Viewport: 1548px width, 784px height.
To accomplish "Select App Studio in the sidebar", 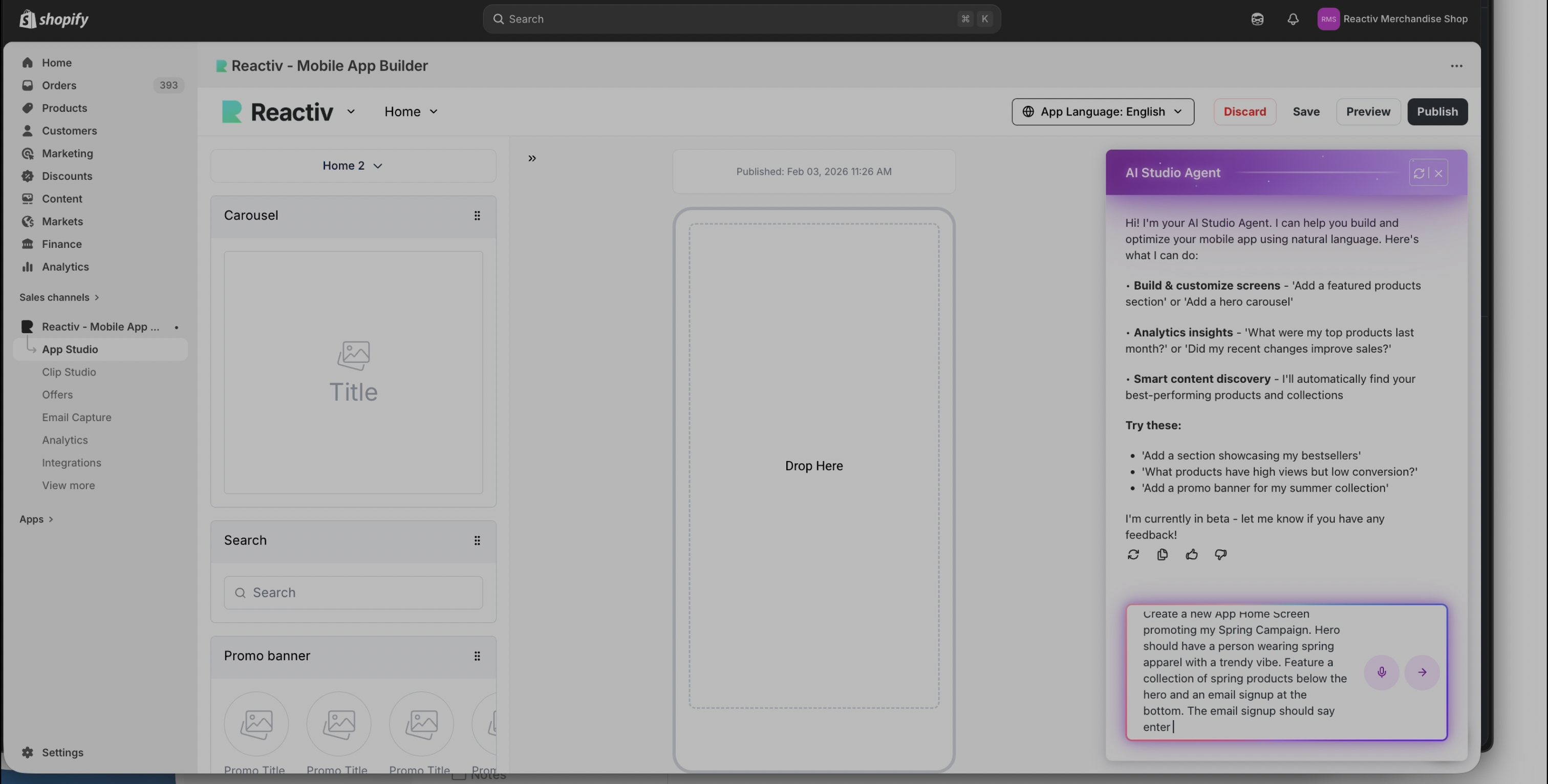I will pyautogui.click(x=100, y=350).
